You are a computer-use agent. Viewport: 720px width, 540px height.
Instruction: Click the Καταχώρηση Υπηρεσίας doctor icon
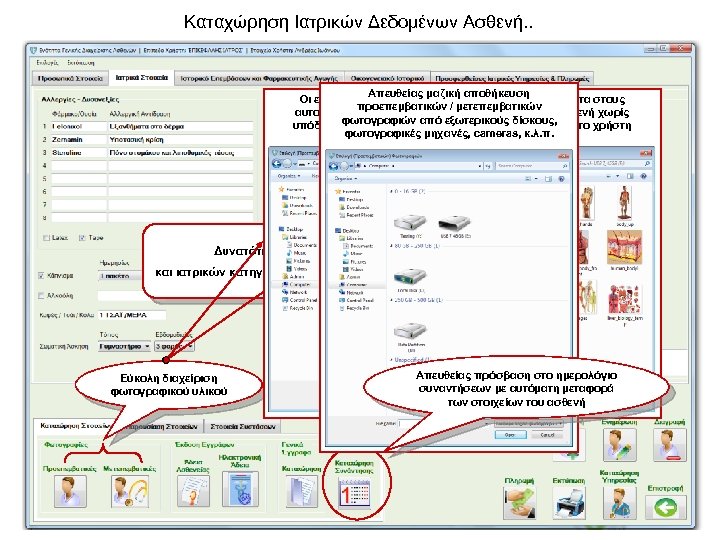click(619, 501)
